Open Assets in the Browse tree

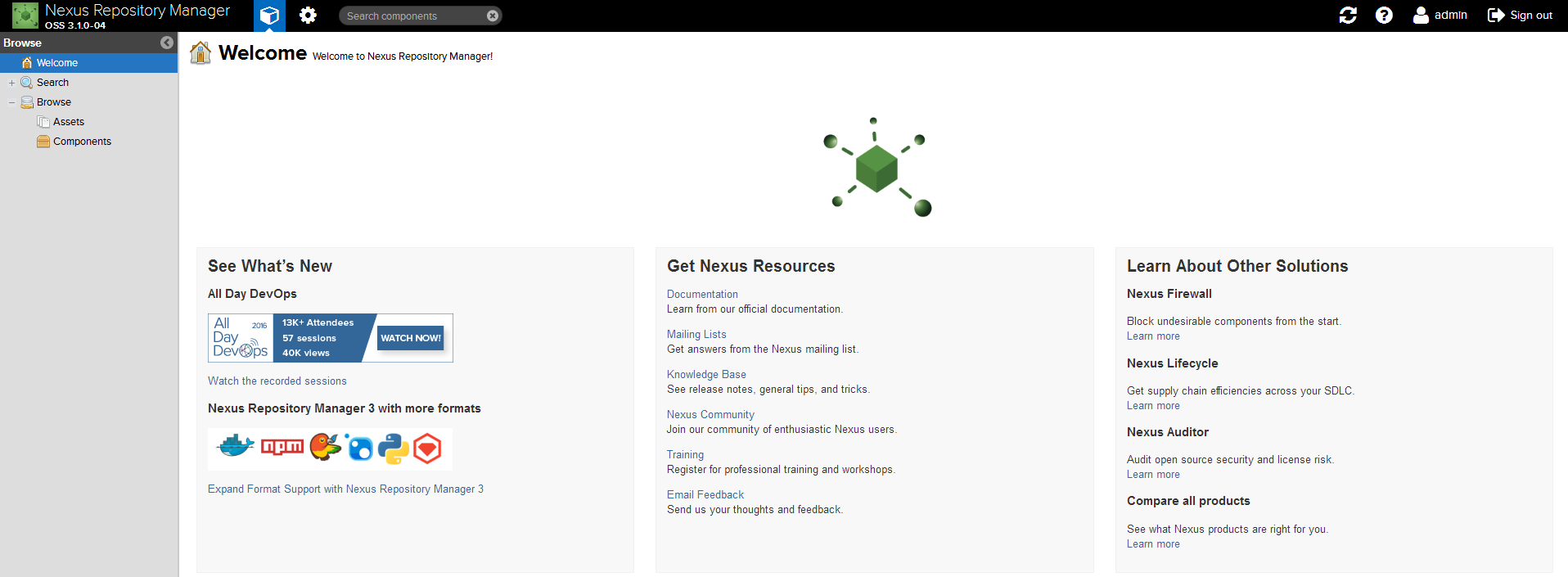click(69, 122)
